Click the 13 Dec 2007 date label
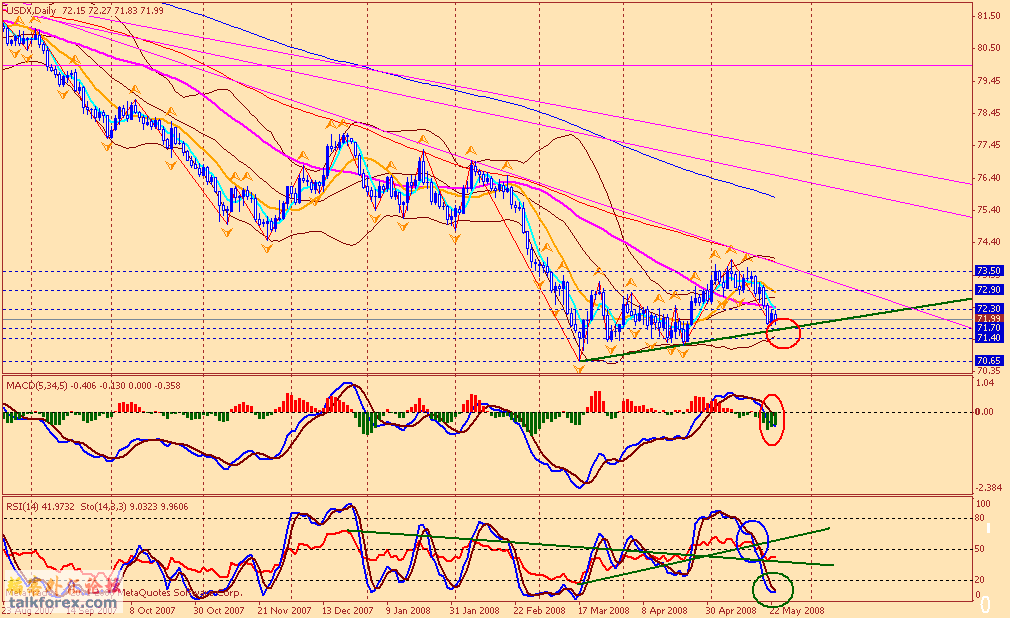 (348, 610)
